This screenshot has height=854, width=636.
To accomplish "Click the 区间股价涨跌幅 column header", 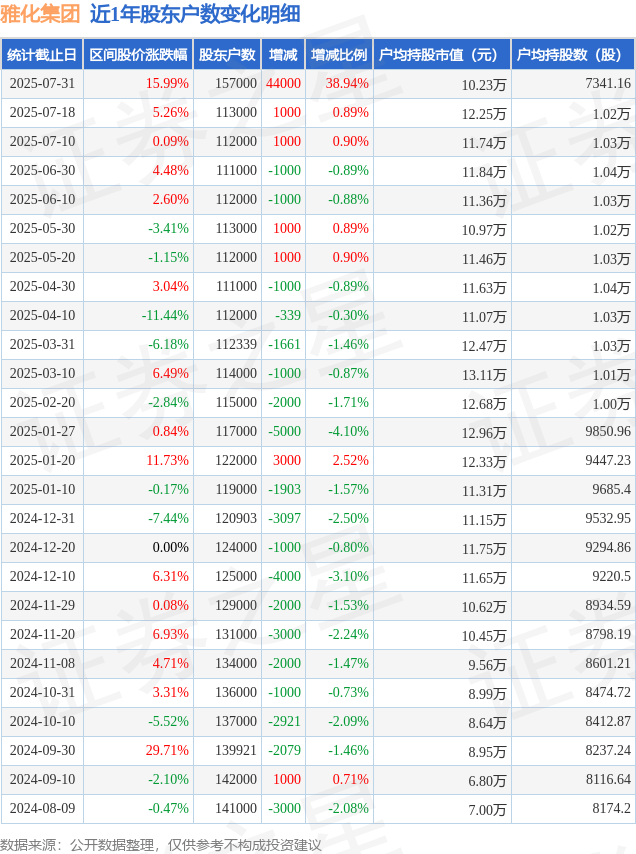I will click(138, 54).
